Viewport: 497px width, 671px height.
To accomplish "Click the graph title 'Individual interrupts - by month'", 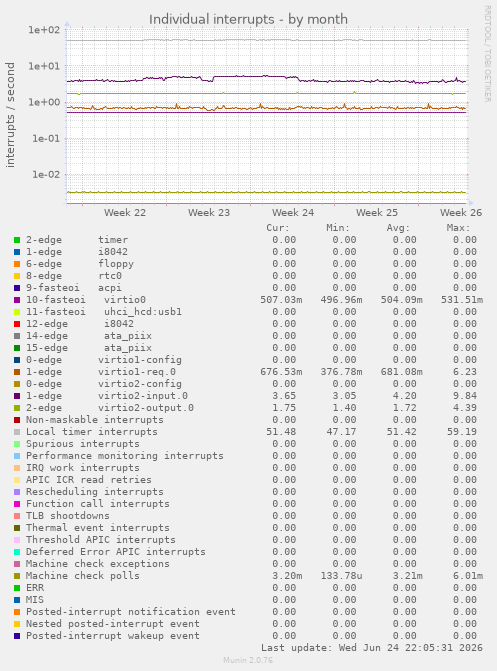I will pyautogui.click(x=248, y=19).
